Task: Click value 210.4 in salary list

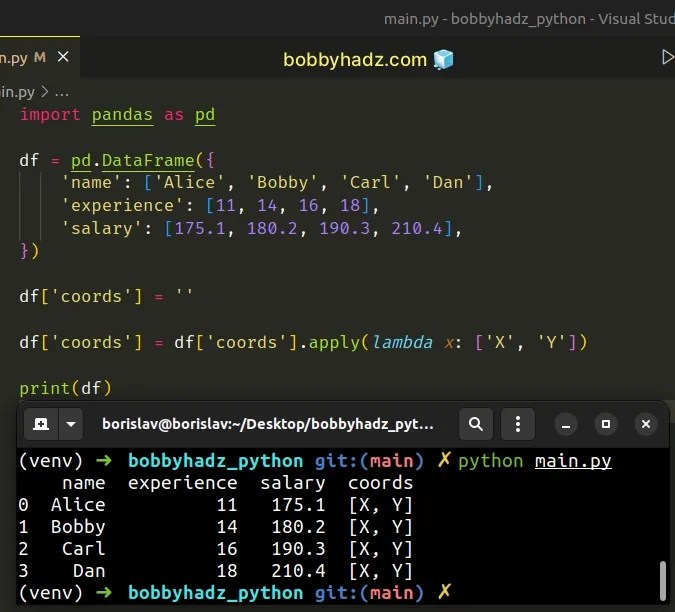Action: tap(417, 228)
